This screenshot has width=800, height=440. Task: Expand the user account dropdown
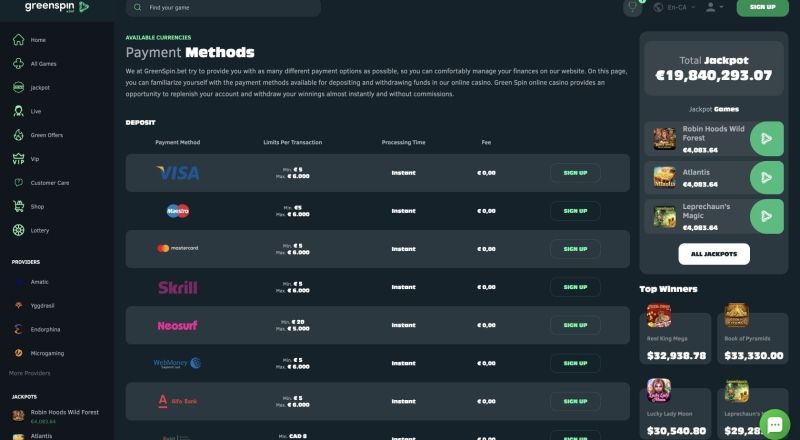click(x=714, y=7)
